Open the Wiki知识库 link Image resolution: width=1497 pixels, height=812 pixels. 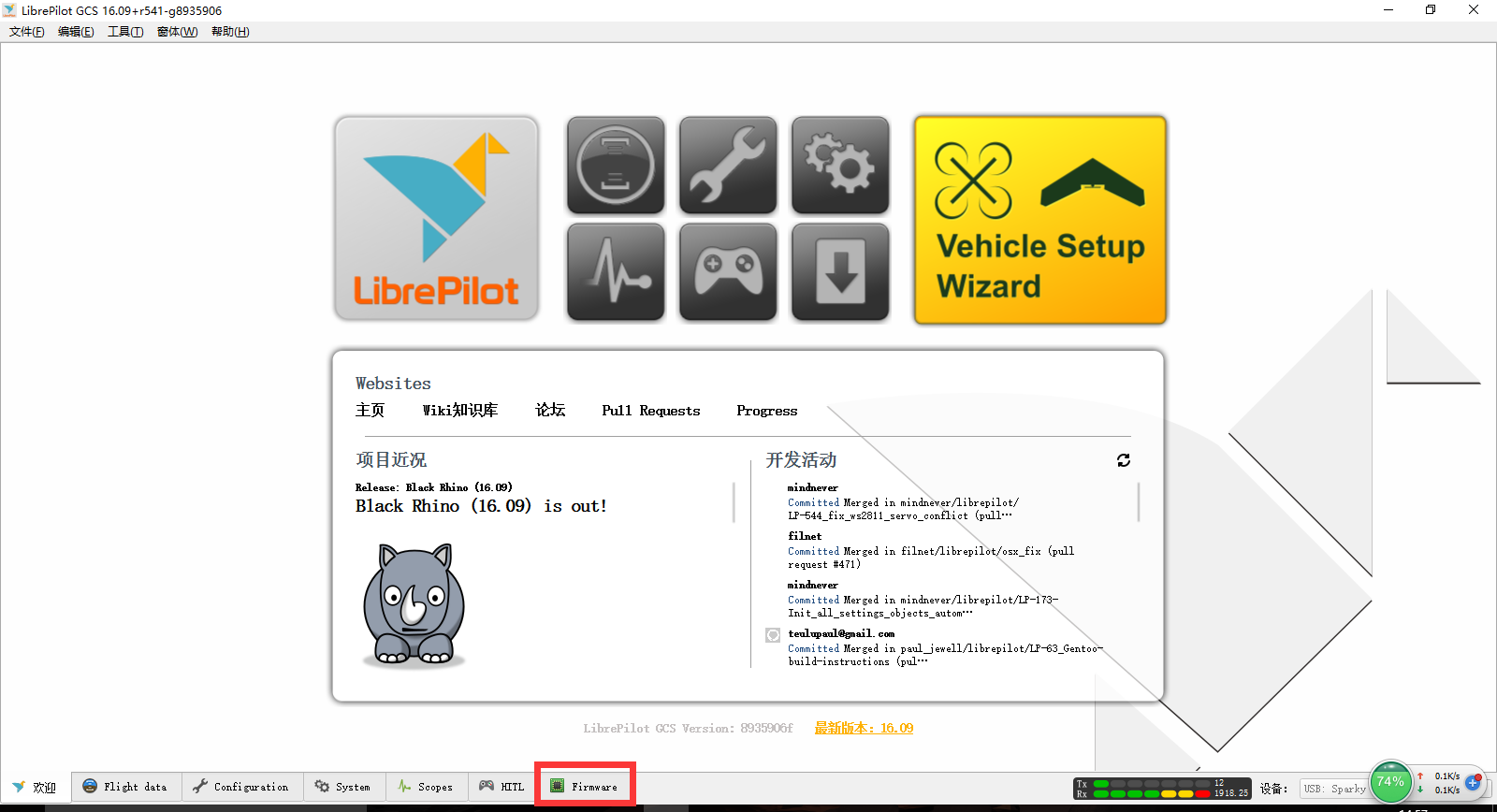(x=460, y=411)
